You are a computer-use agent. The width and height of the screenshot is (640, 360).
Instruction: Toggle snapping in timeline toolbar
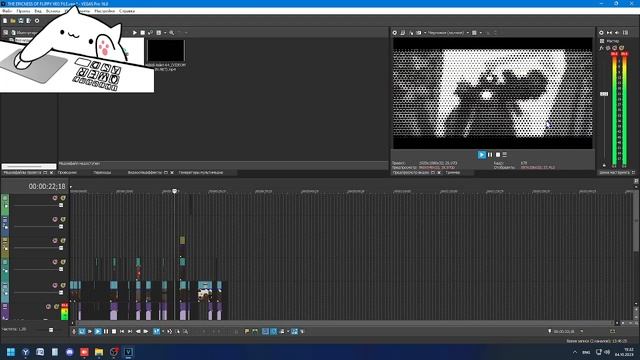click(265, 331)
